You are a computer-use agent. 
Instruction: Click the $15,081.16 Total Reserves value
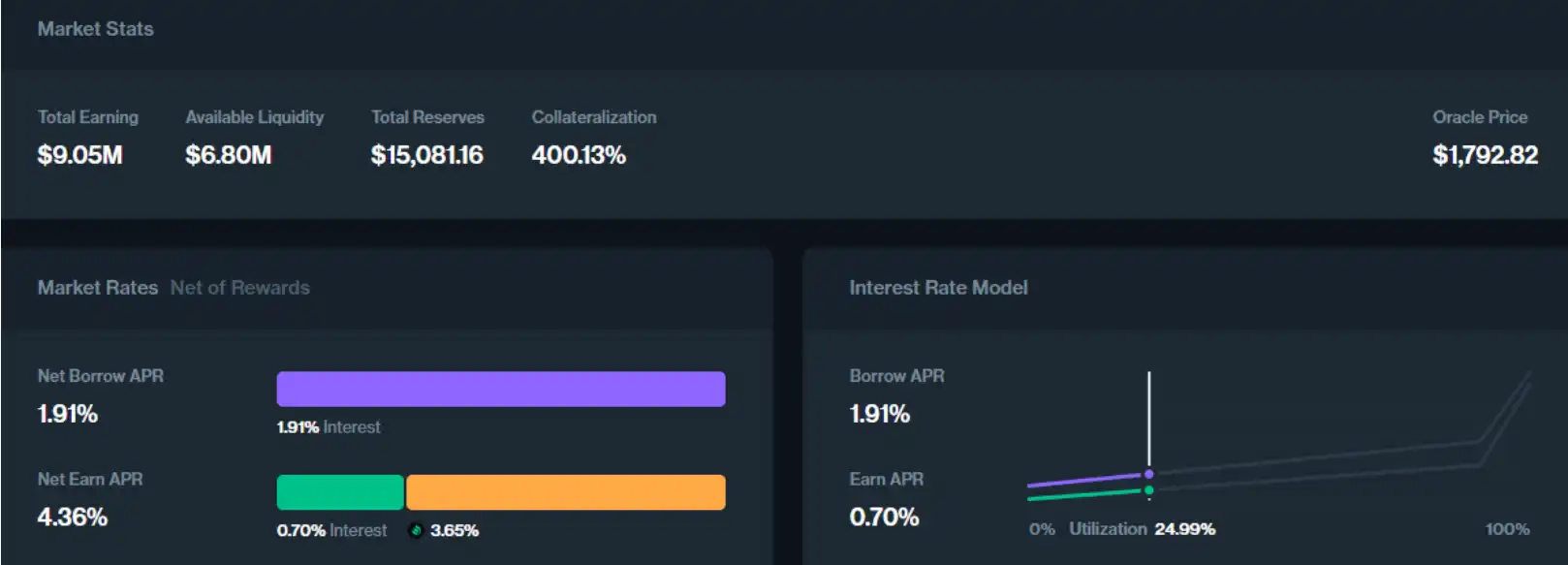coord(426,155)
